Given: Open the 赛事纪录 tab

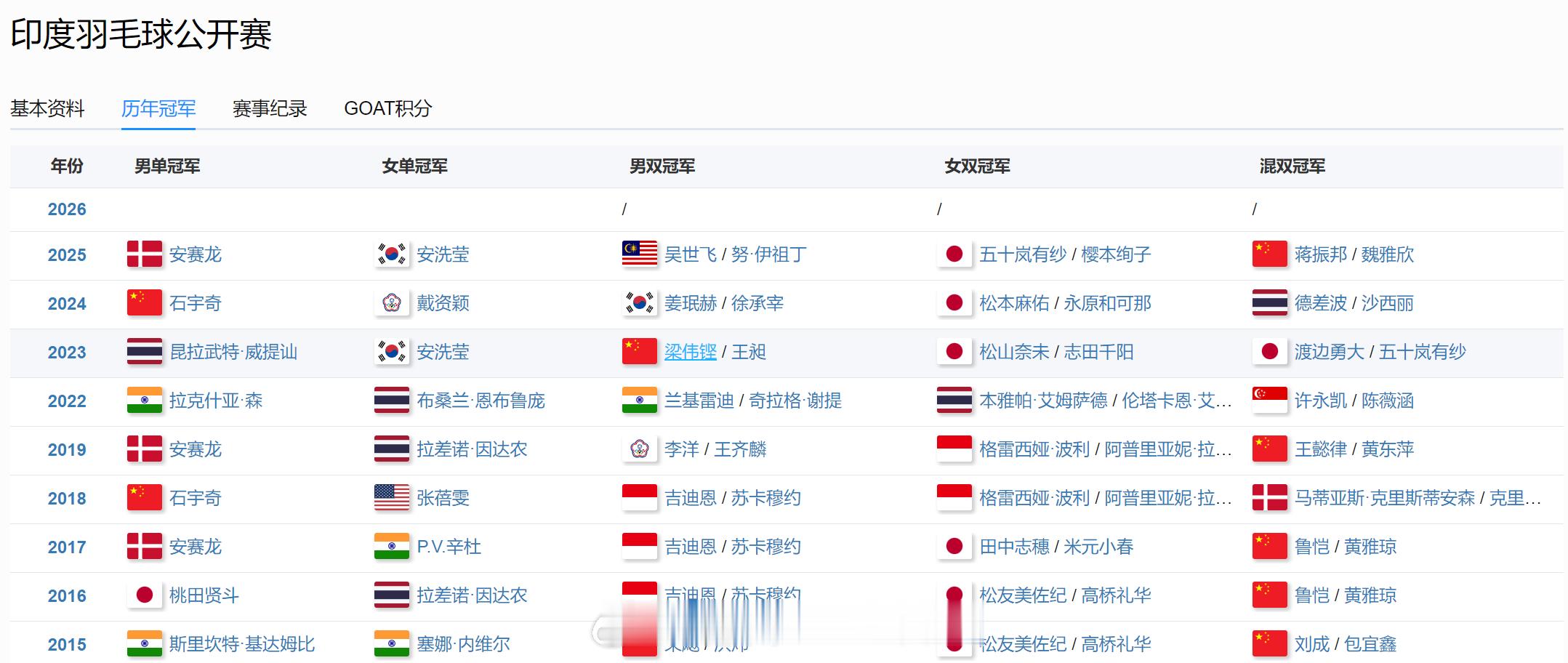Looking at the screenshot, I should point(270,108).
